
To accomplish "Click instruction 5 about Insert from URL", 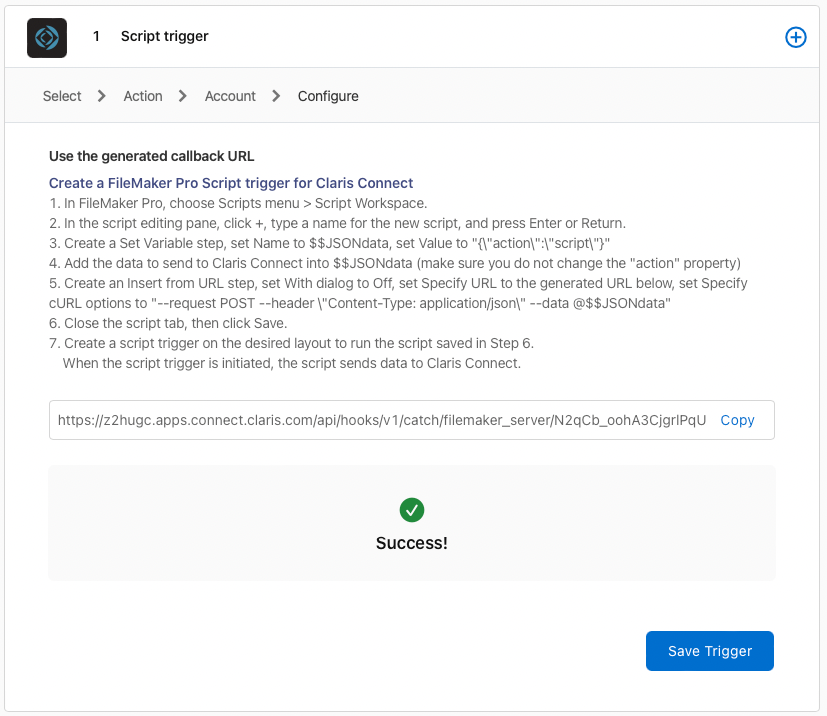I will 398,293.
